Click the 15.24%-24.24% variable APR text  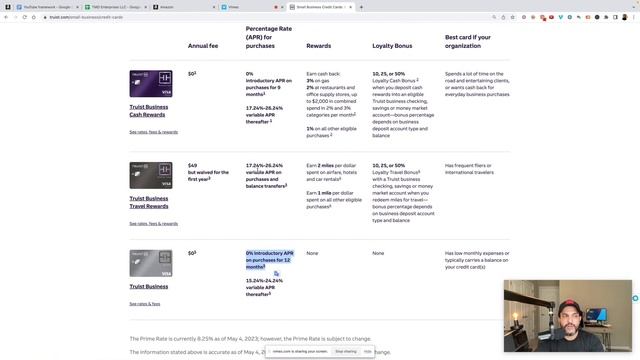[x=264, y=287]
